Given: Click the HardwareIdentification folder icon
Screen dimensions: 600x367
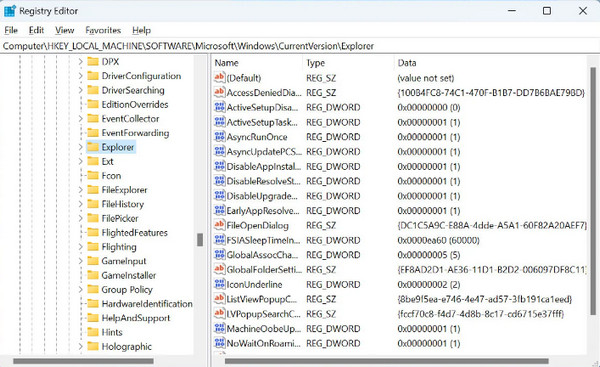Looking at the screenshot, I should pyautogui.click(x=93, y=303).
